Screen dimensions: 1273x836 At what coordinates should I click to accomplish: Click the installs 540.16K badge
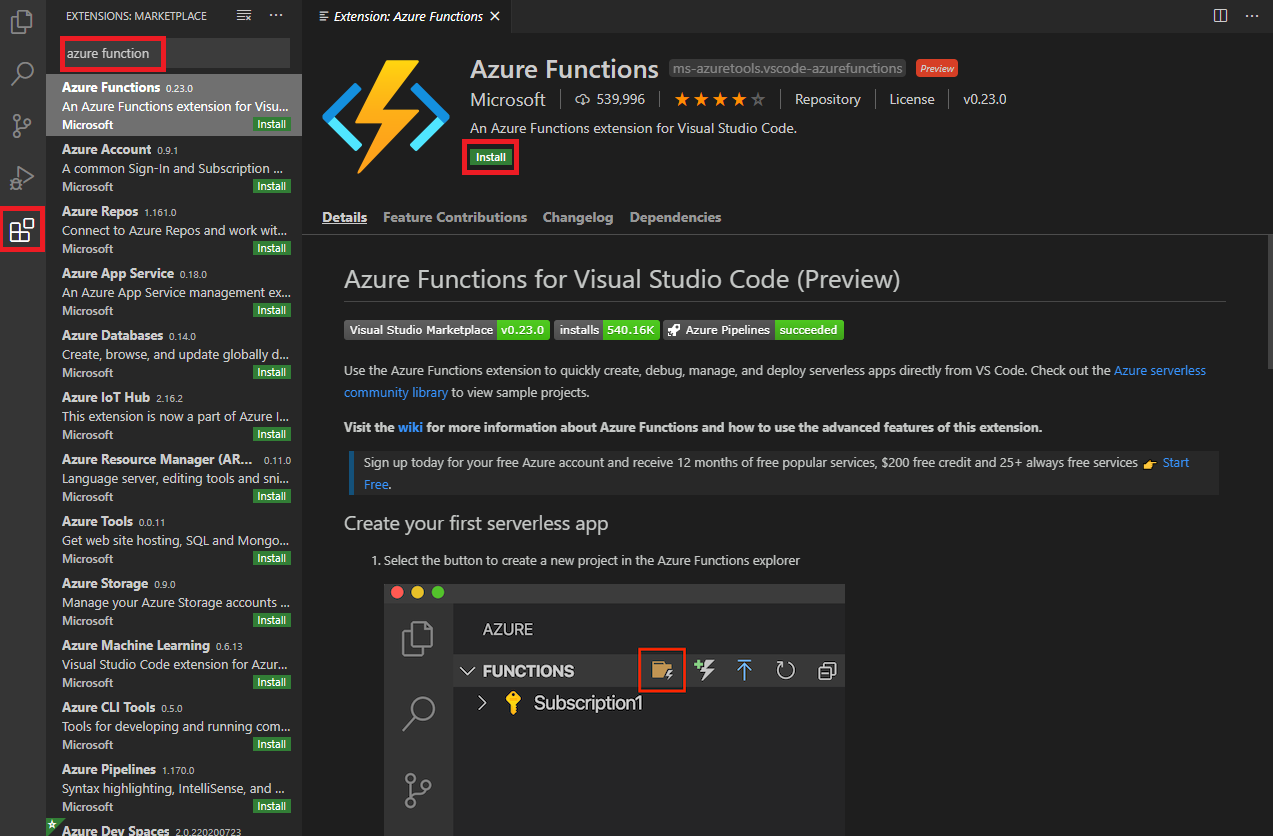(607, 330)
